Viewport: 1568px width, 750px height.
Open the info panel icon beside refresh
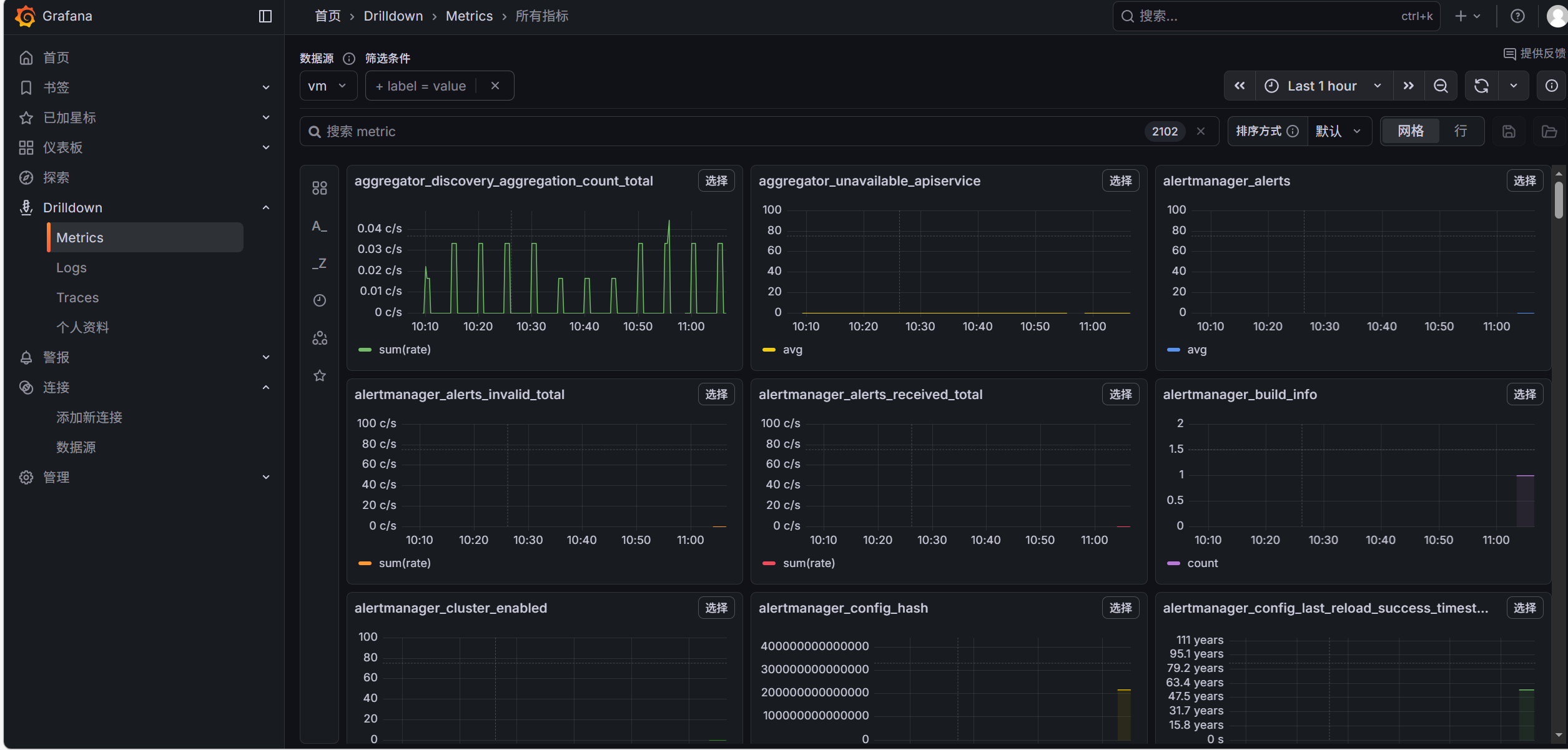1551,86
